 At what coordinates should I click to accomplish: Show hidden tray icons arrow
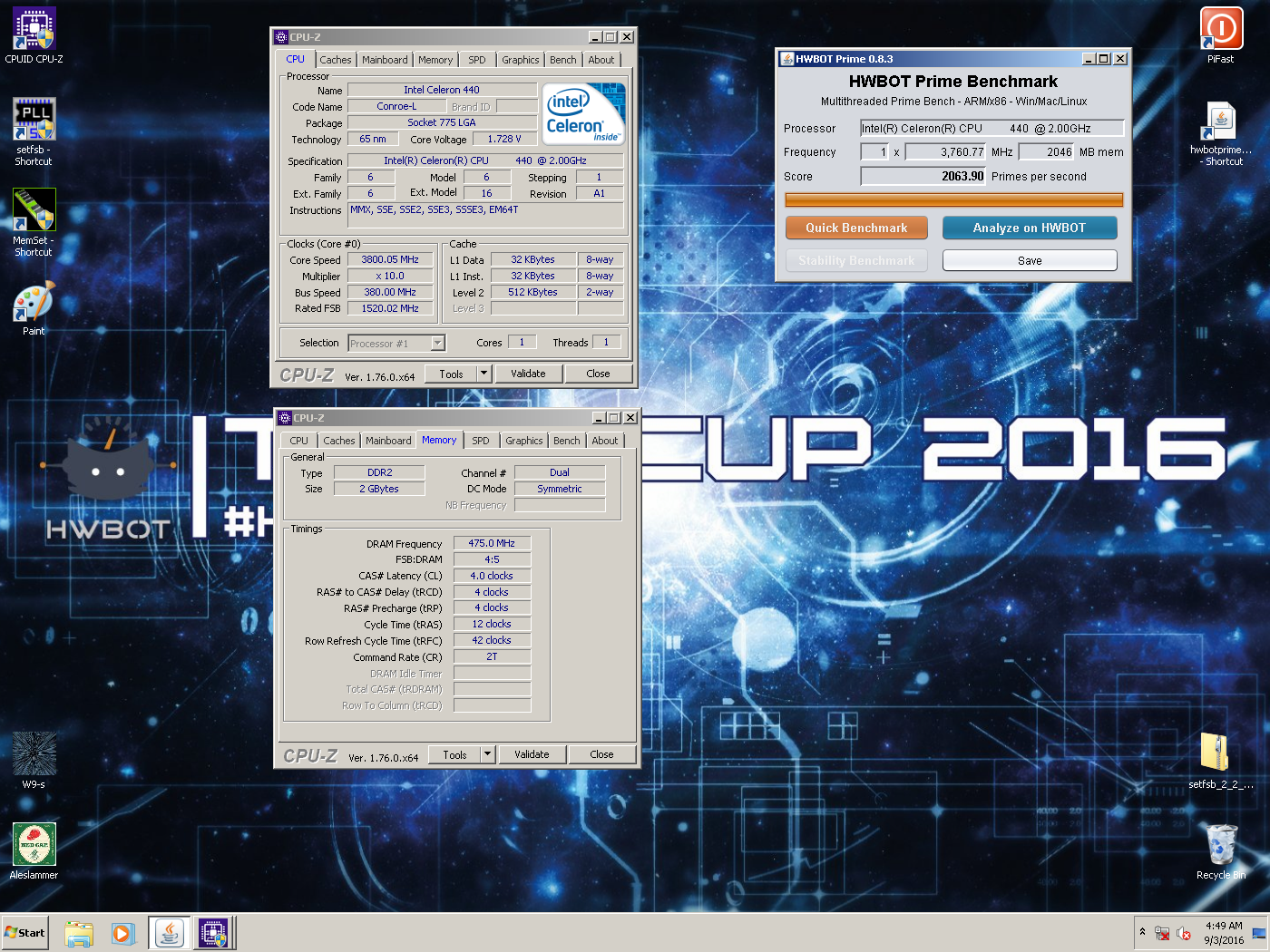coord(1142,932)
